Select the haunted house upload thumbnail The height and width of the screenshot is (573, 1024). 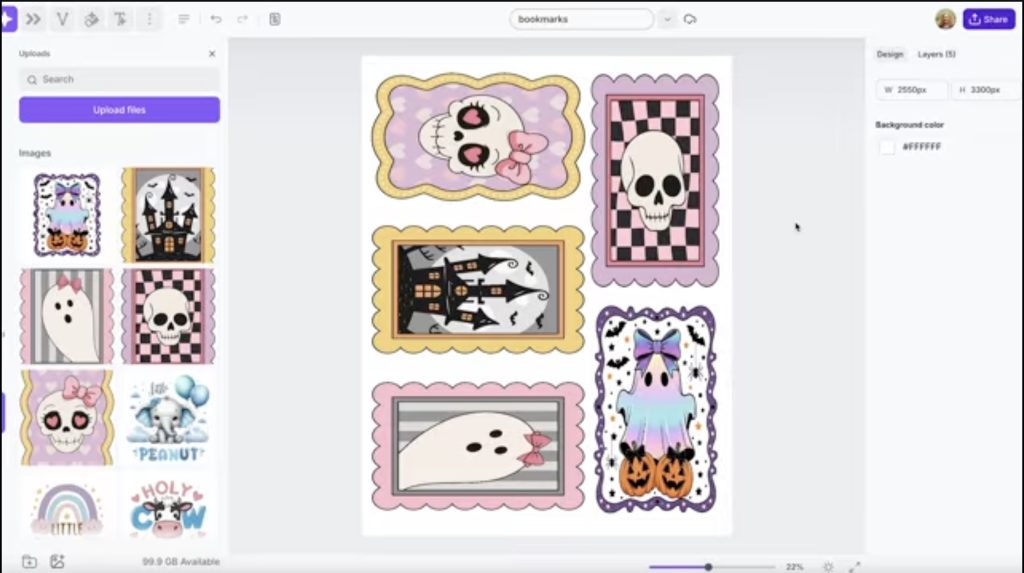(x=168, y=215)
